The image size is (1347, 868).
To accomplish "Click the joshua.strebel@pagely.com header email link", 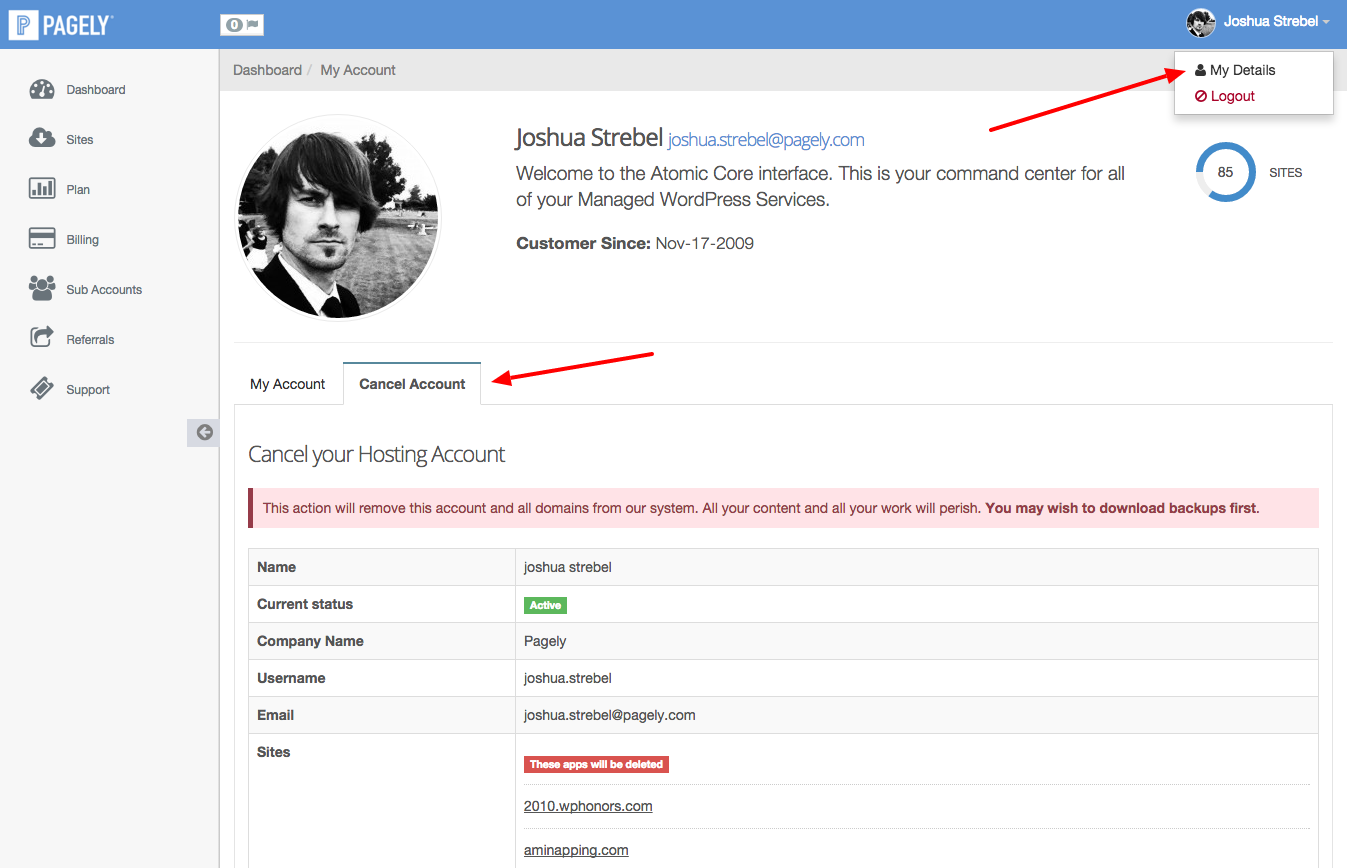I will click(766, 140).
